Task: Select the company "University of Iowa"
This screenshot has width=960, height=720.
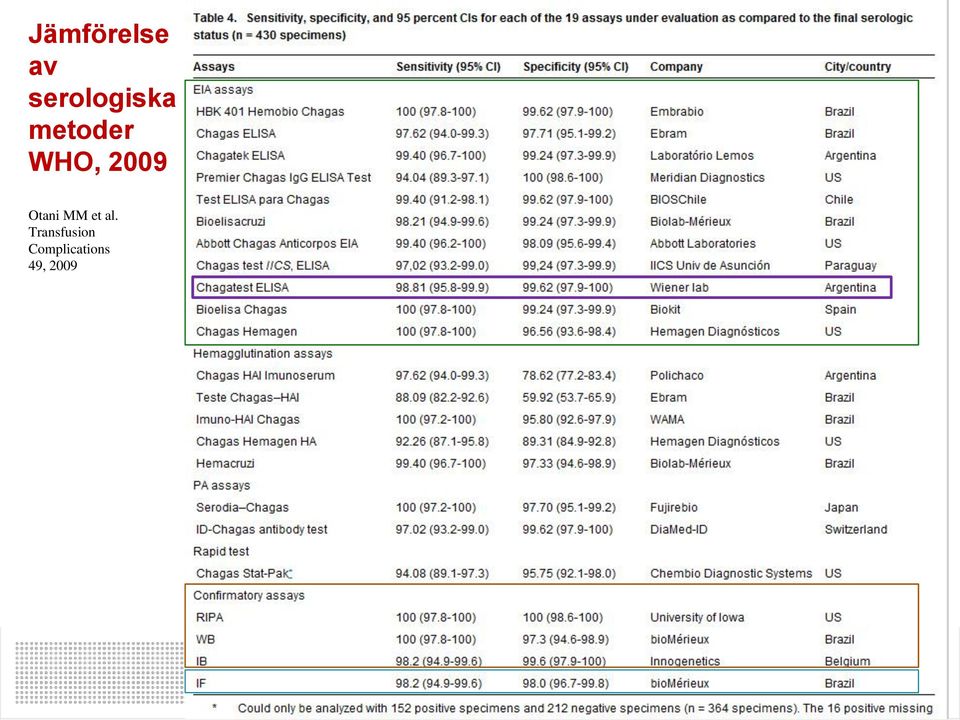Action: (697, 618)
